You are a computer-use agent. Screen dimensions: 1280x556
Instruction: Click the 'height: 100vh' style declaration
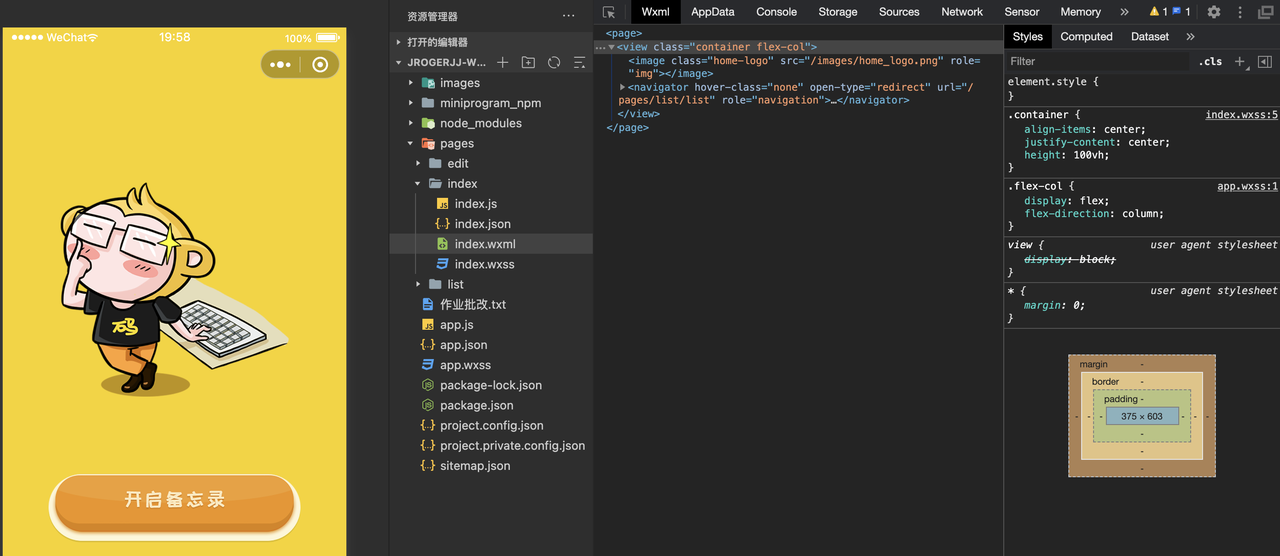(1066, 155)
